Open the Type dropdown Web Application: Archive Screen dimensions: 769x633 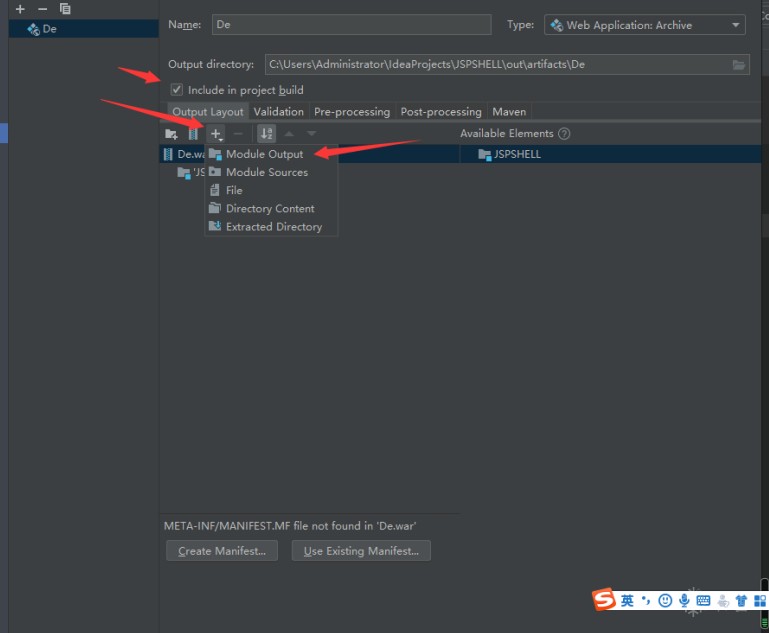click(x=644, y=25)
